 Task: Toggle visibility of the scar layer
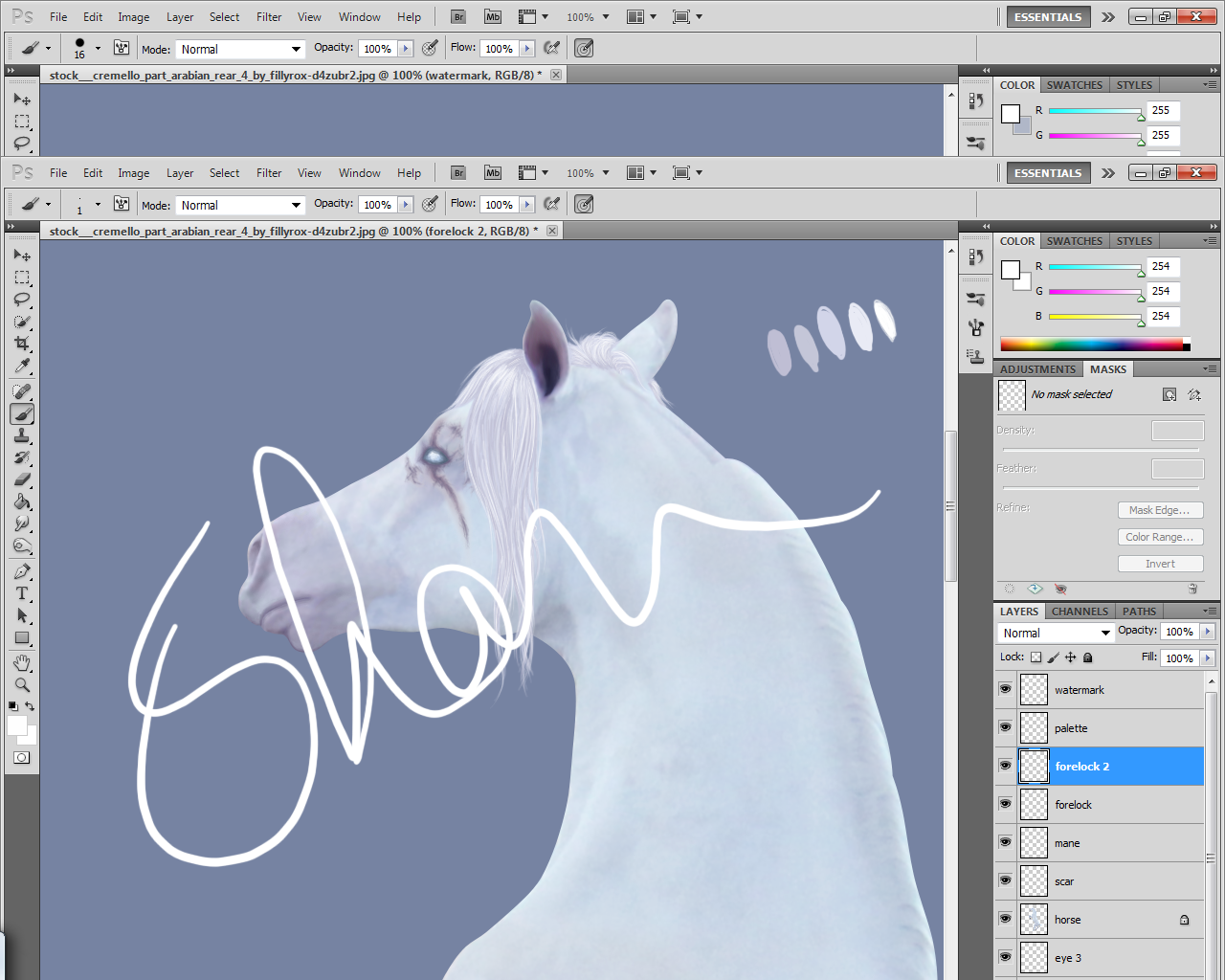click(1005, 880)
